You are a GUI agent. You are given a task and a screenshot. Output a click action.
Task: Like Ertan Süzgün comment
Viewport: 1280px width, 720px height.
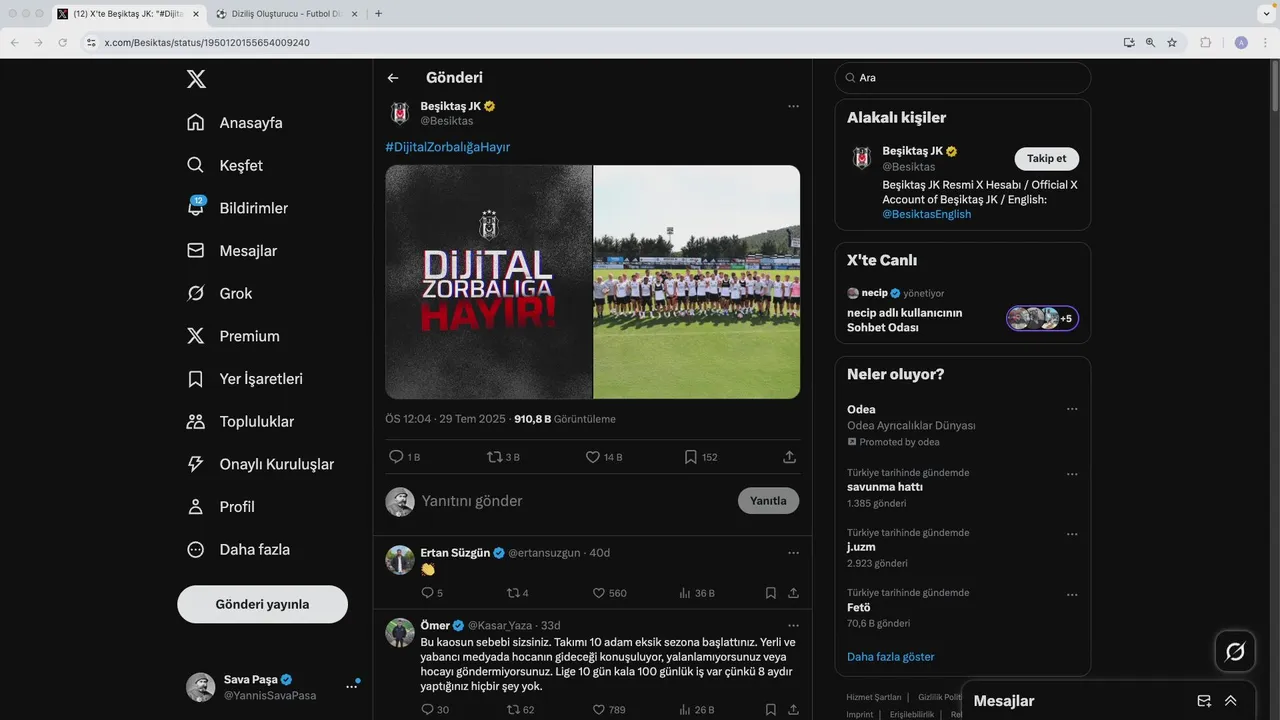click(x=610, y=593)
